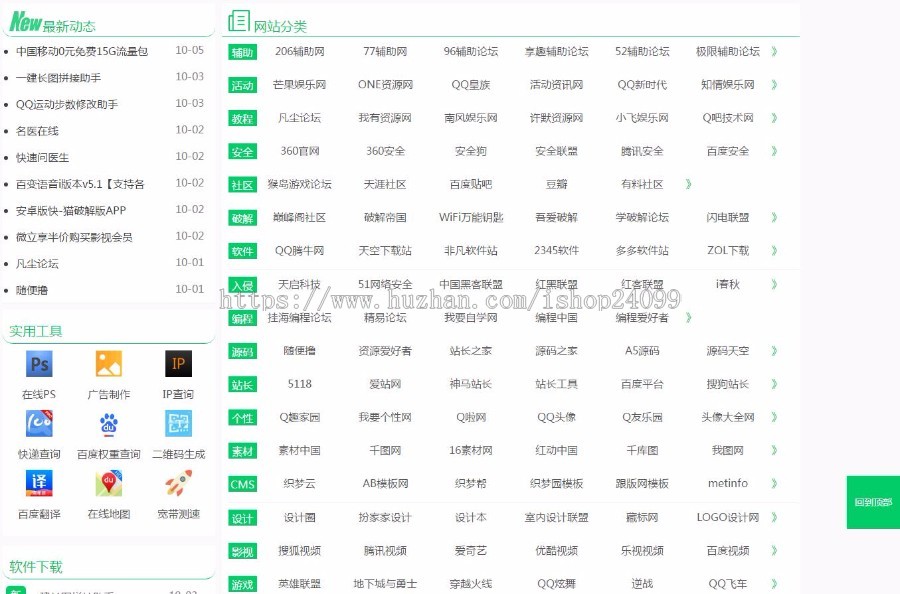Click the 网站分类 list icon in header
Screen dimensions: 900x594
point(239,21)
